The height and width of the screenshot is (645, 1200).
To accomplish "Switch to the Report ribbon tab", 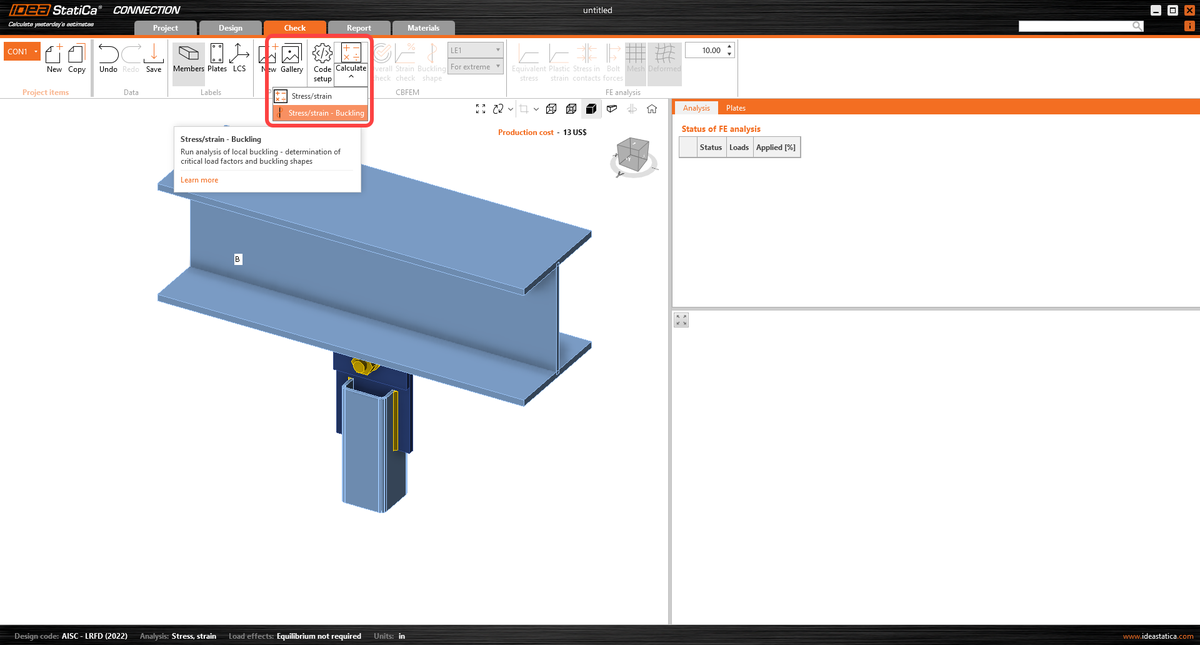I will tap(359, 27).
